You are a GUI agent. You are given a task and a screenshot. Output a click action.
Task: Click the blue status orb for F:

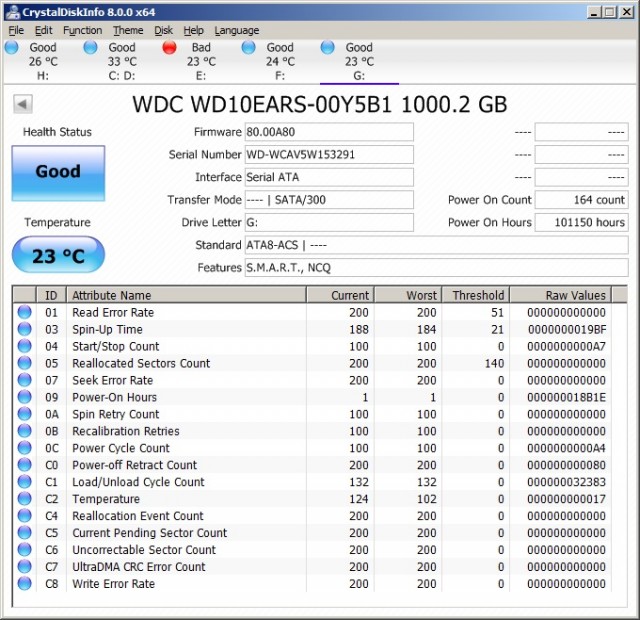[x=248, y=47]
